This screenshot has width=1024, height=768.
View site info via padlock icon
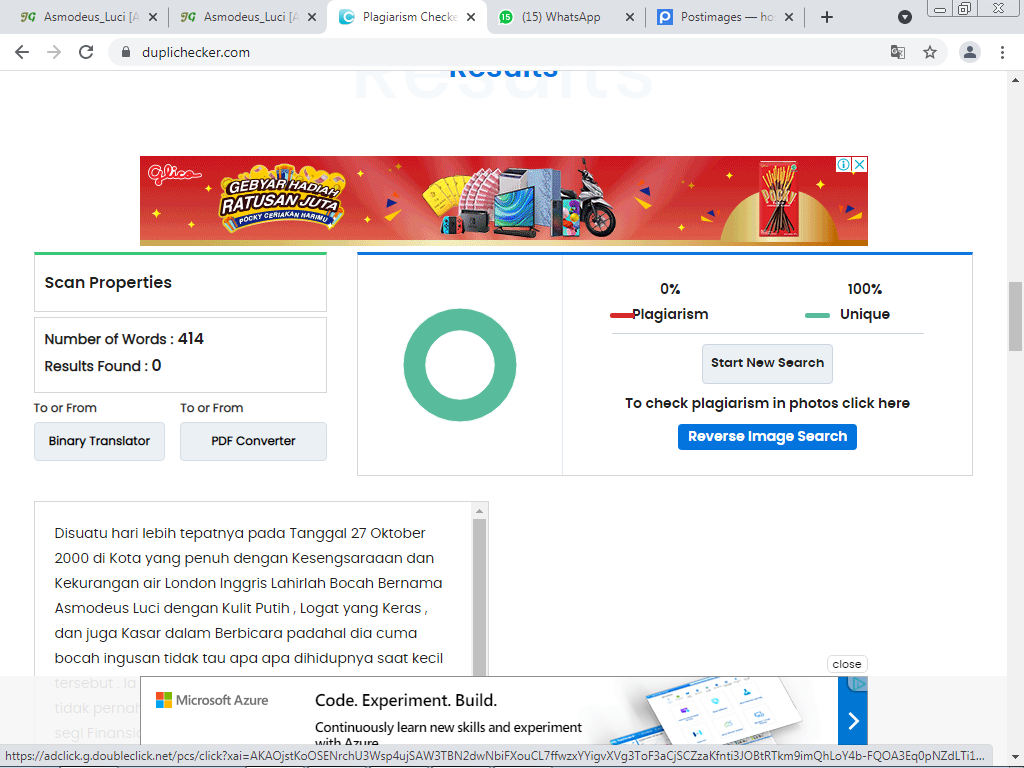126,52
